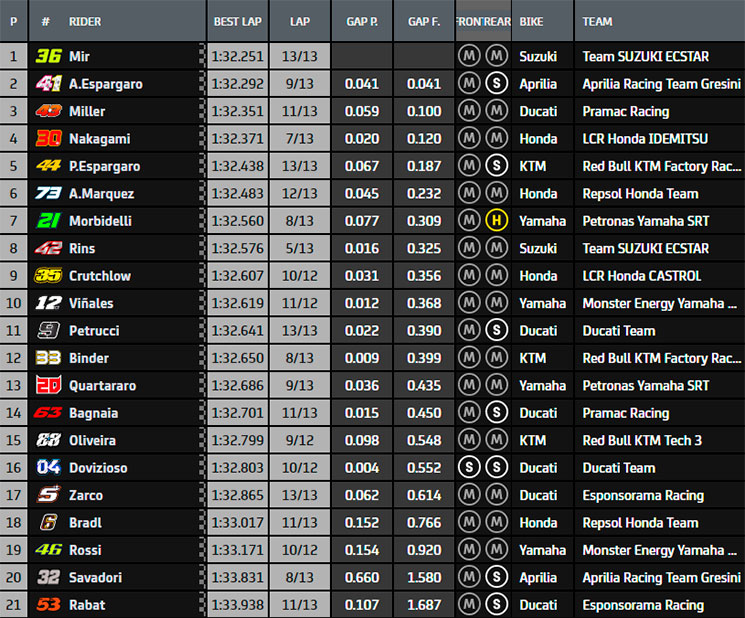Click the RIDER column header
Screen dimensions: 745x618
pyautogui.click(x=85, y=22)
